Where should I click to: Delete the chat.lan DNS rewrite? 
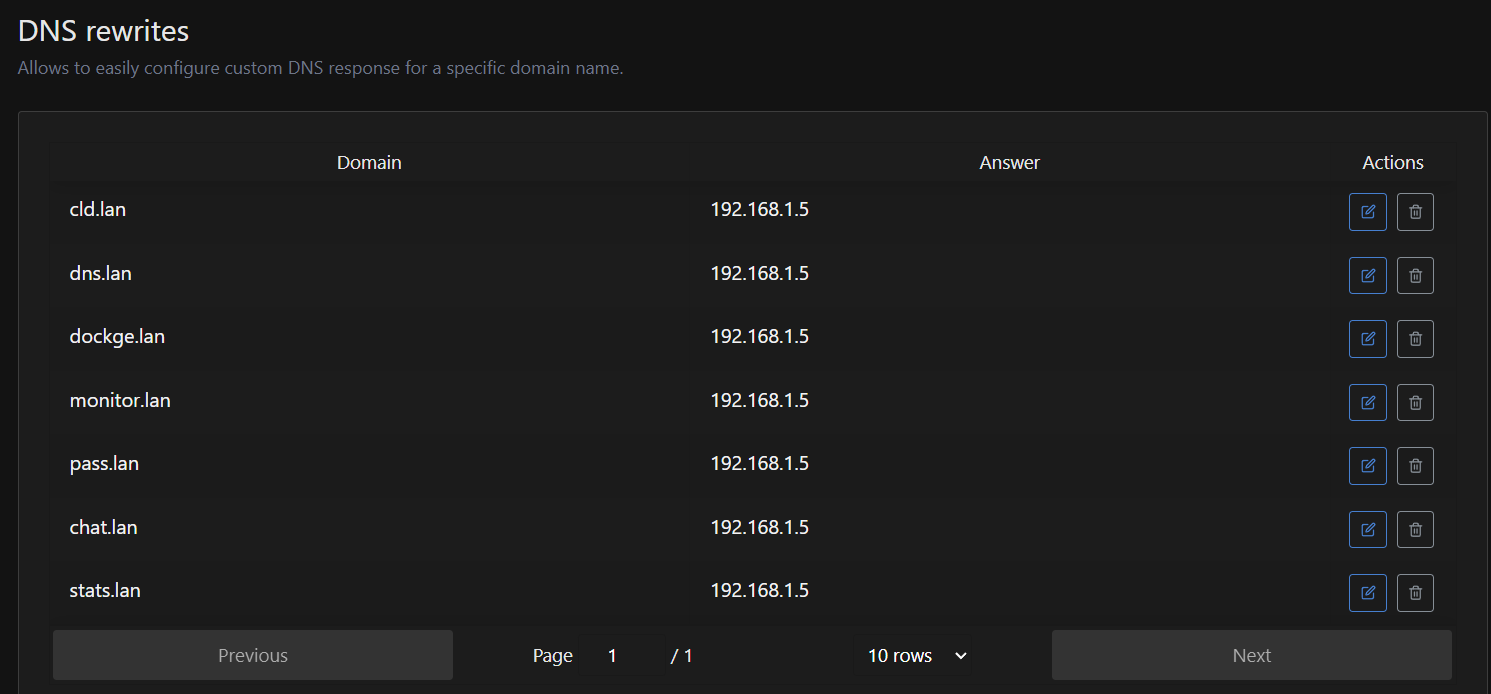pos(1415,529)
